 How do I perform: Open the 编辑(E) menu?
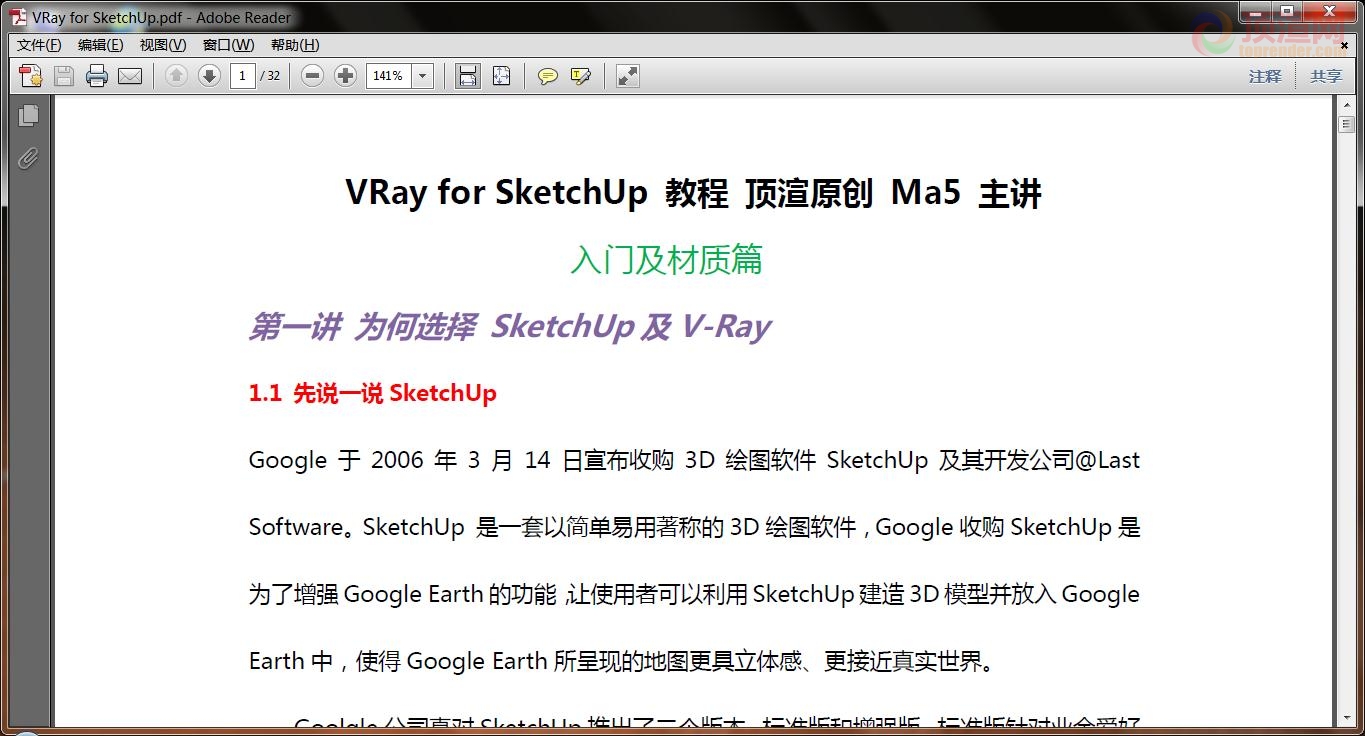coord(101,45)
